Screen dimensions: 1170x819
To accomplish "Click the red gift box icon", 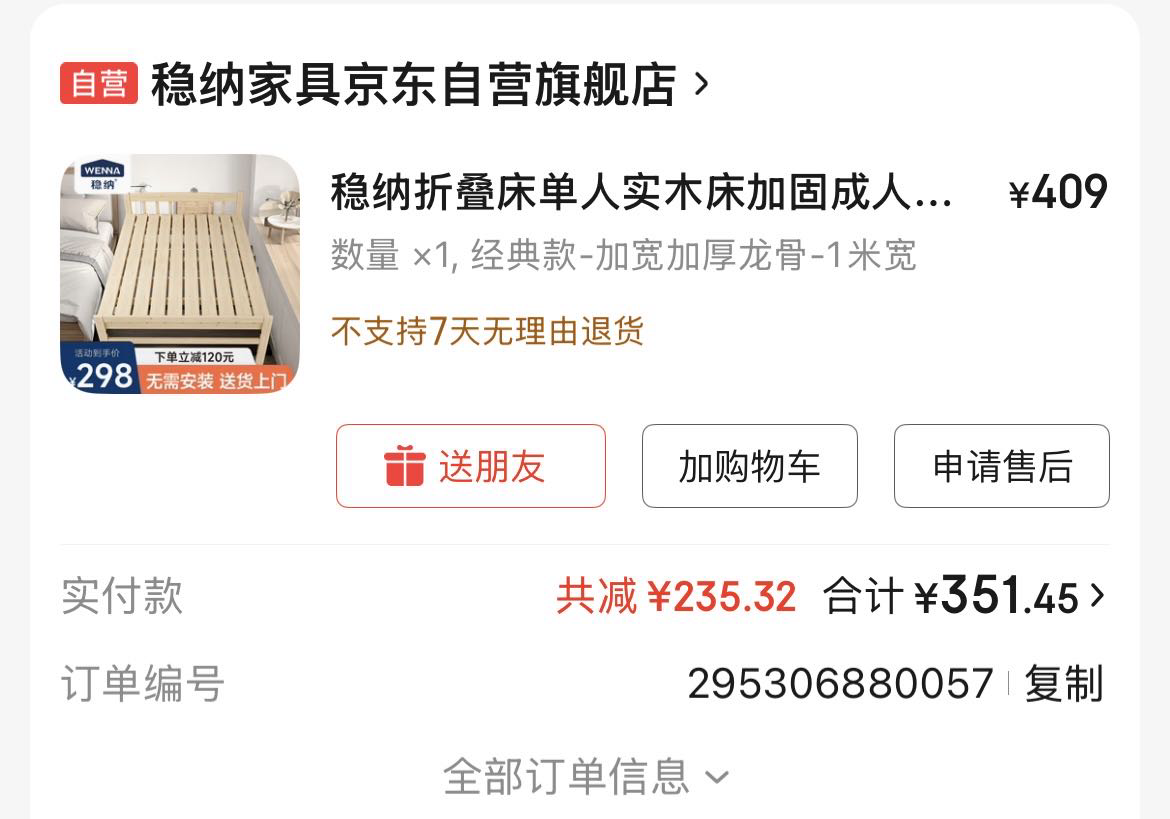I will (x=404, y=466).
